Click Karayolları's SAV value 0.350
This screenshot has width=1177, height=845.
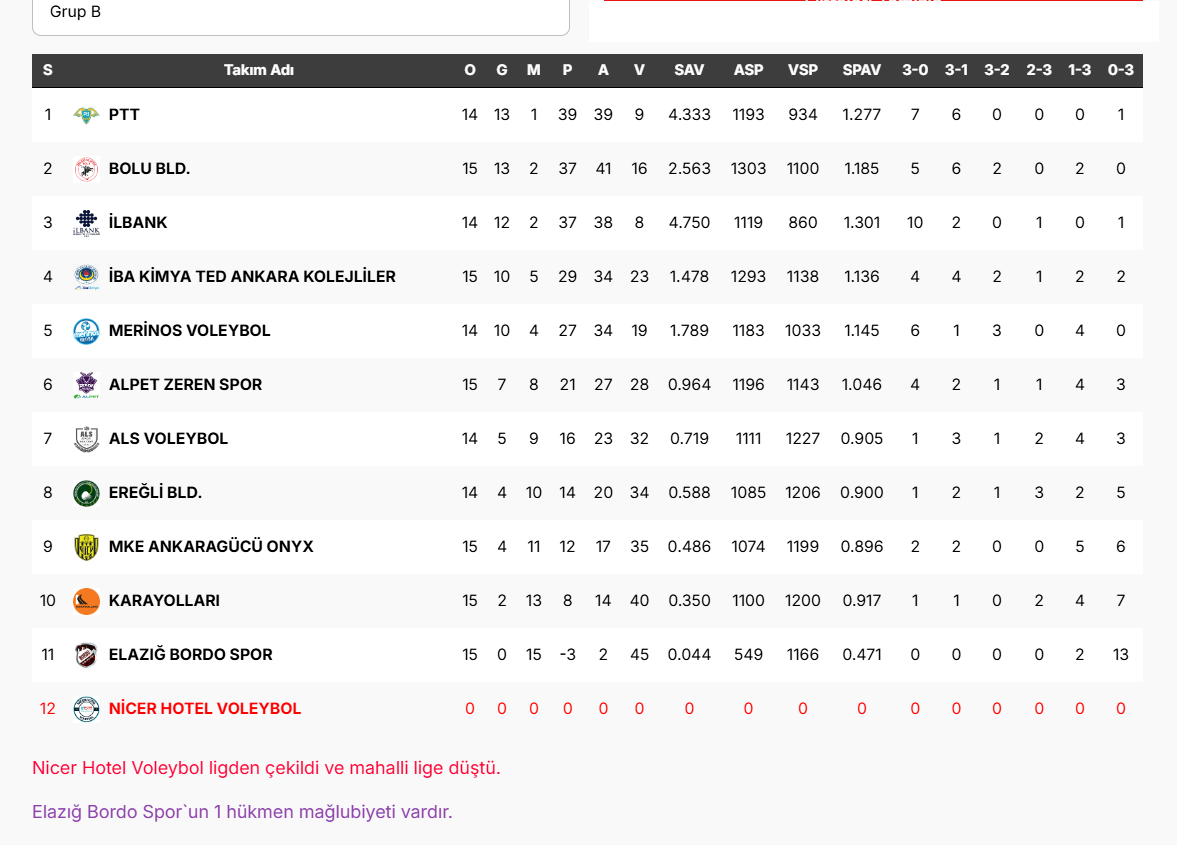(x=689, y=601)
